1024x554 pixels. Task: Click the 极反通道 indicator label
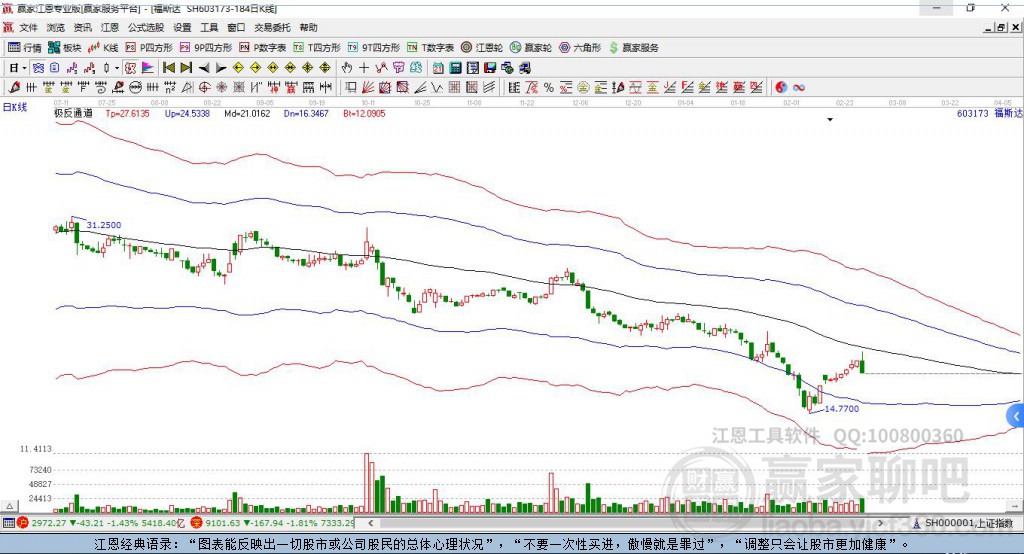click(x=73, y=113)
